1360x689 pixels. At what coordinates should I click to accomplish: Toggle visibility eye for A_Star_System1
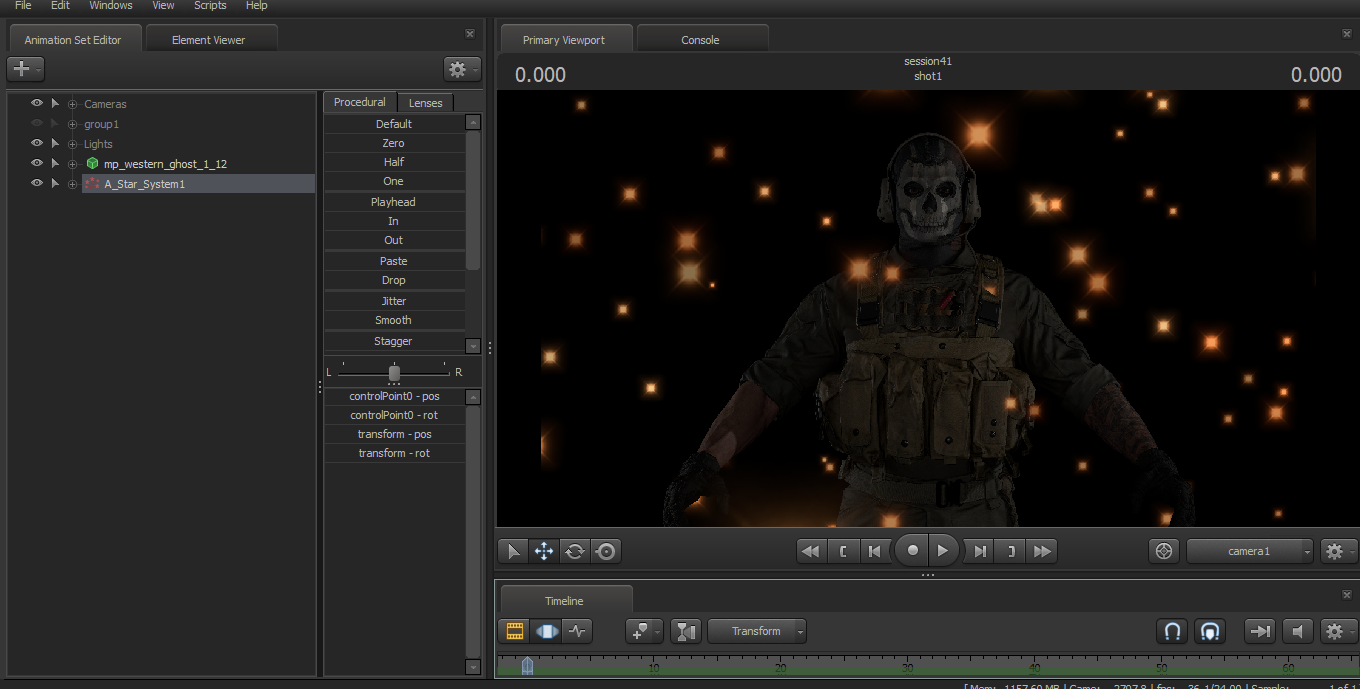tap(37, 183)
